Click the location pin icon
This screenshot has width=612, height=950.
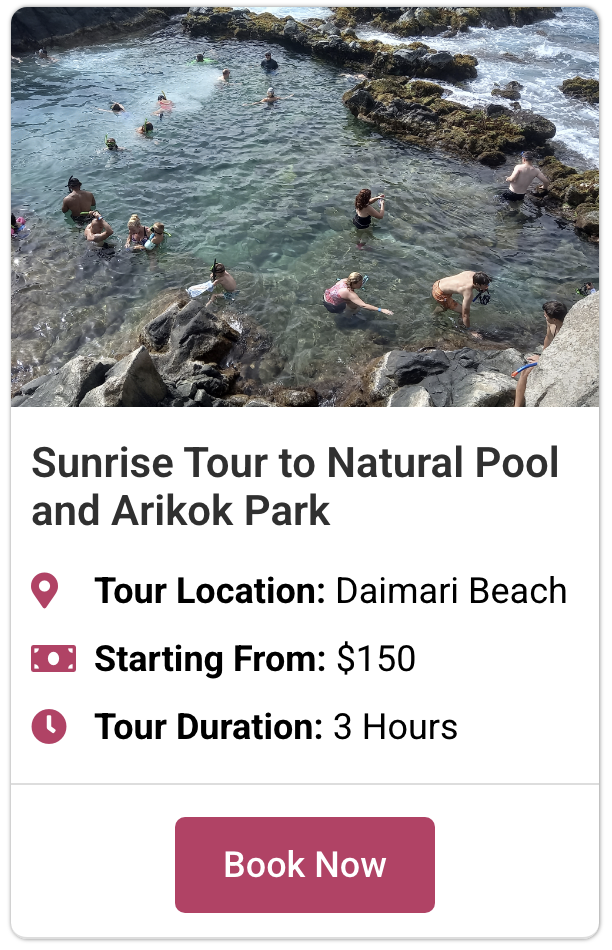(45, 591)
